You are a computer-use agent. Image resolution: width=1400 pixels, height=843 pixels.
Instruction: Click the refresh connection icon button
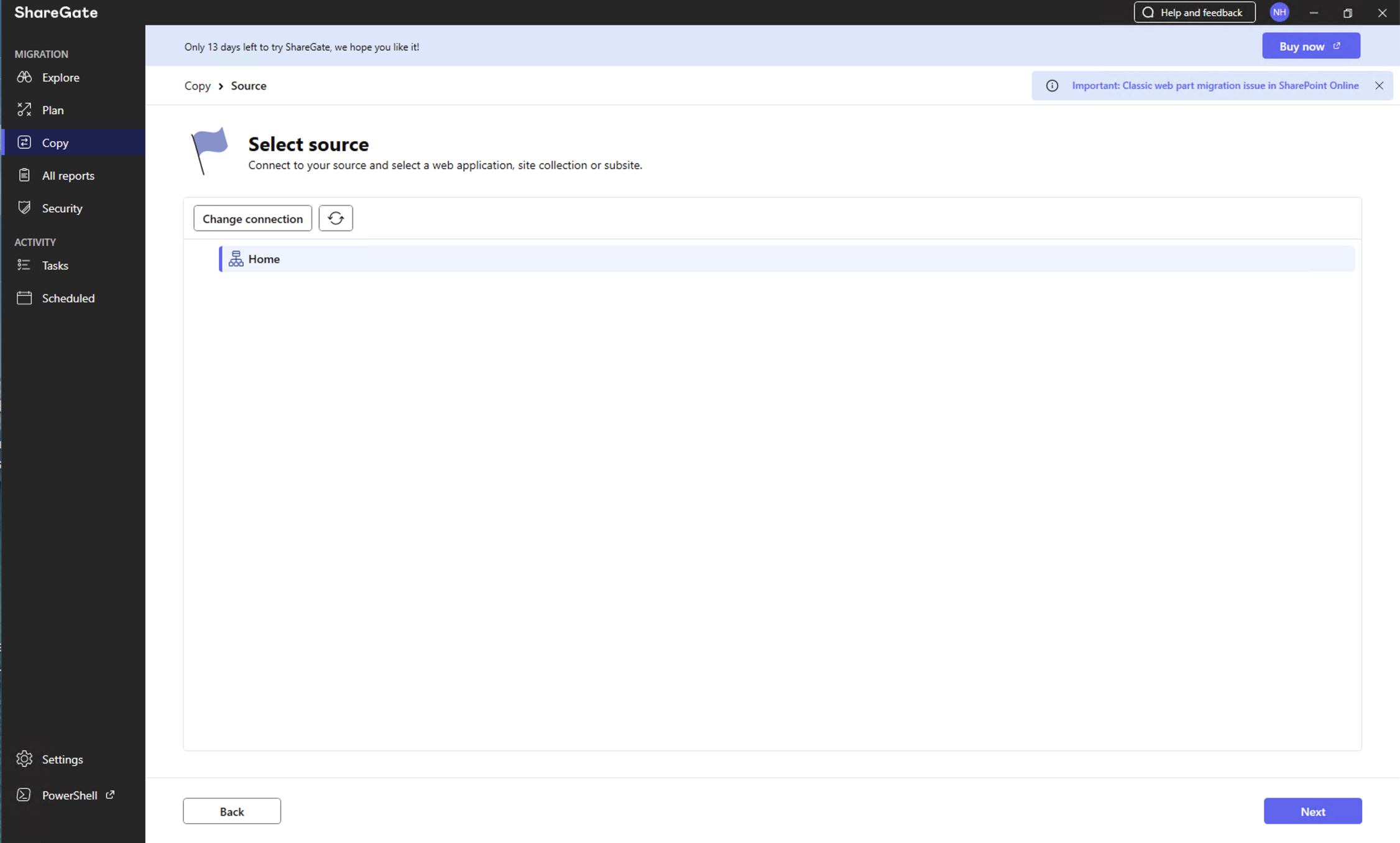pyautogui.click(x=336, y=218)
